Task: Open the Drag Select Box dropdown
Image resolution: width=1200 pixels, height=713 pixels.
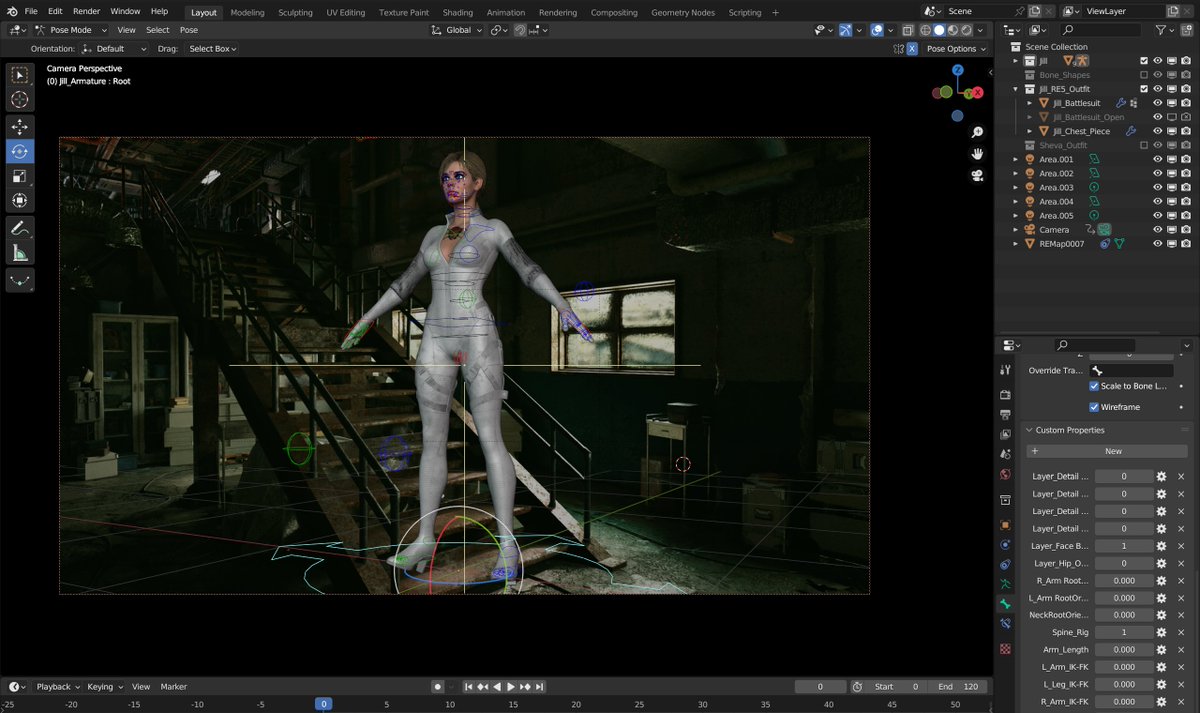Action: point(214,48)
